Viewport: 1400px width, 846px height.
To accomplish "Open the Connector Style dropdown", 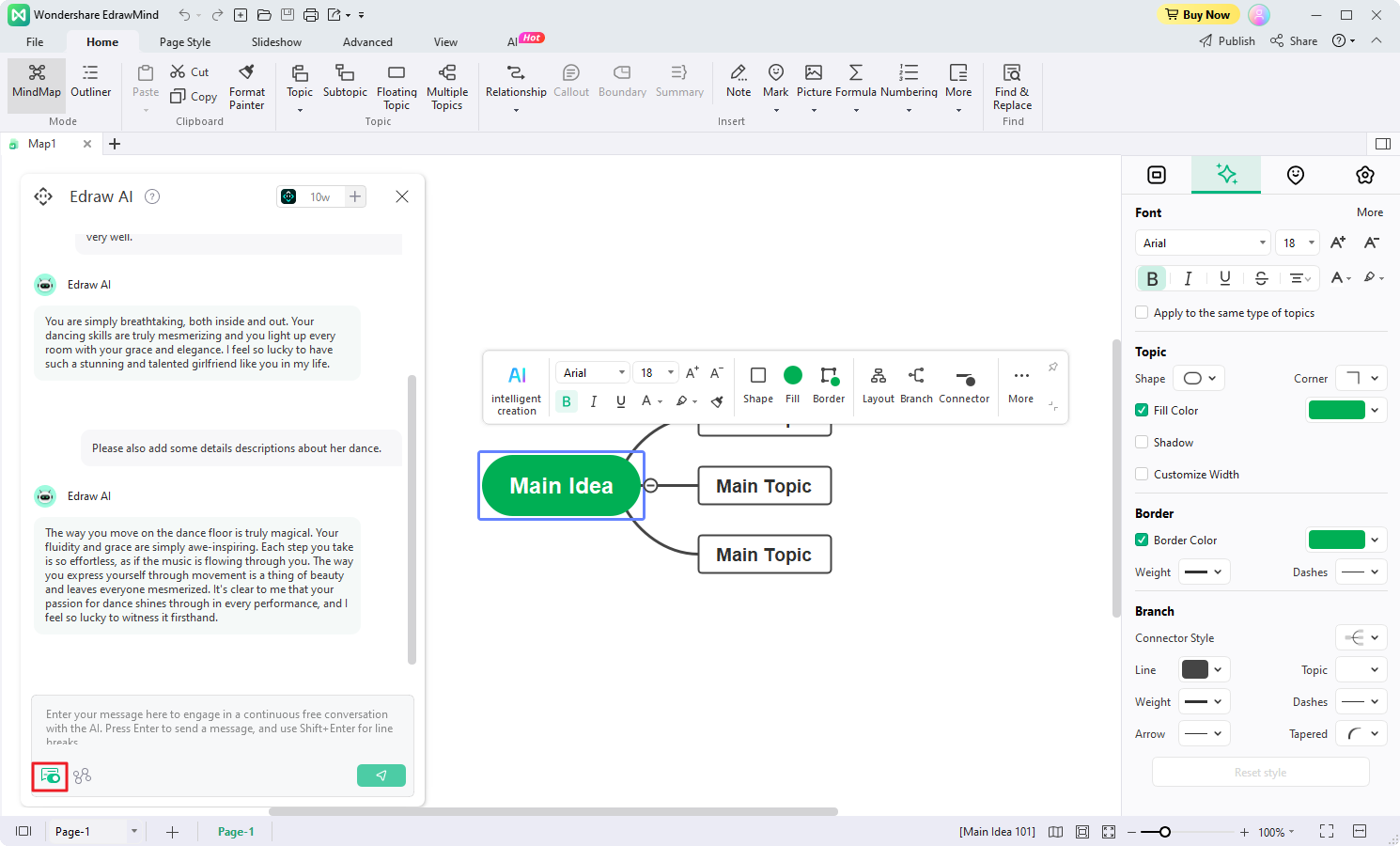I will 1361,638.
